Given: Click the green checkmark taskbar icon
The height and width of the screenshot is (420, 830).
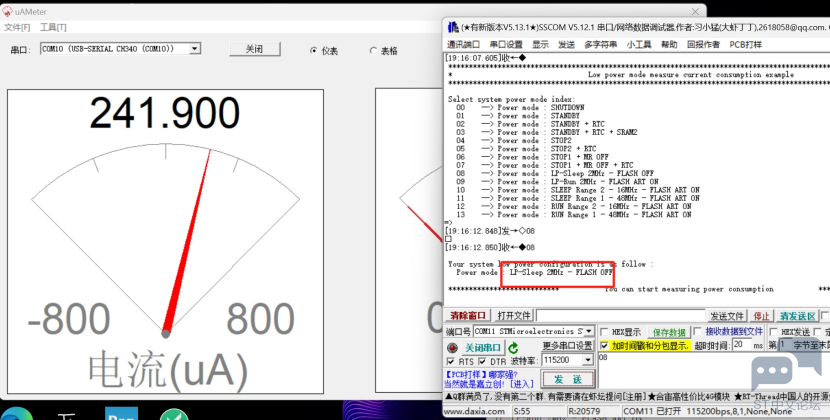Looking at the screenshot, I should coord(175,414).
